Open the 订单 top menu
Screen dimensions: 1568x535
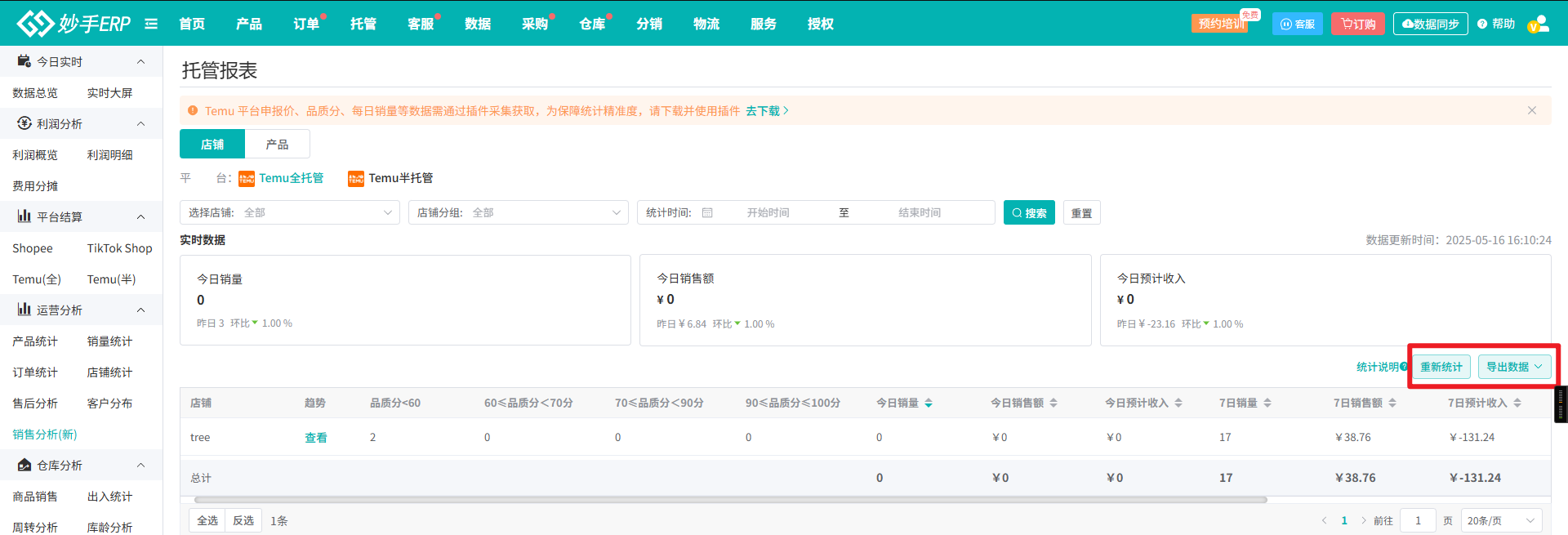(306, 24)
